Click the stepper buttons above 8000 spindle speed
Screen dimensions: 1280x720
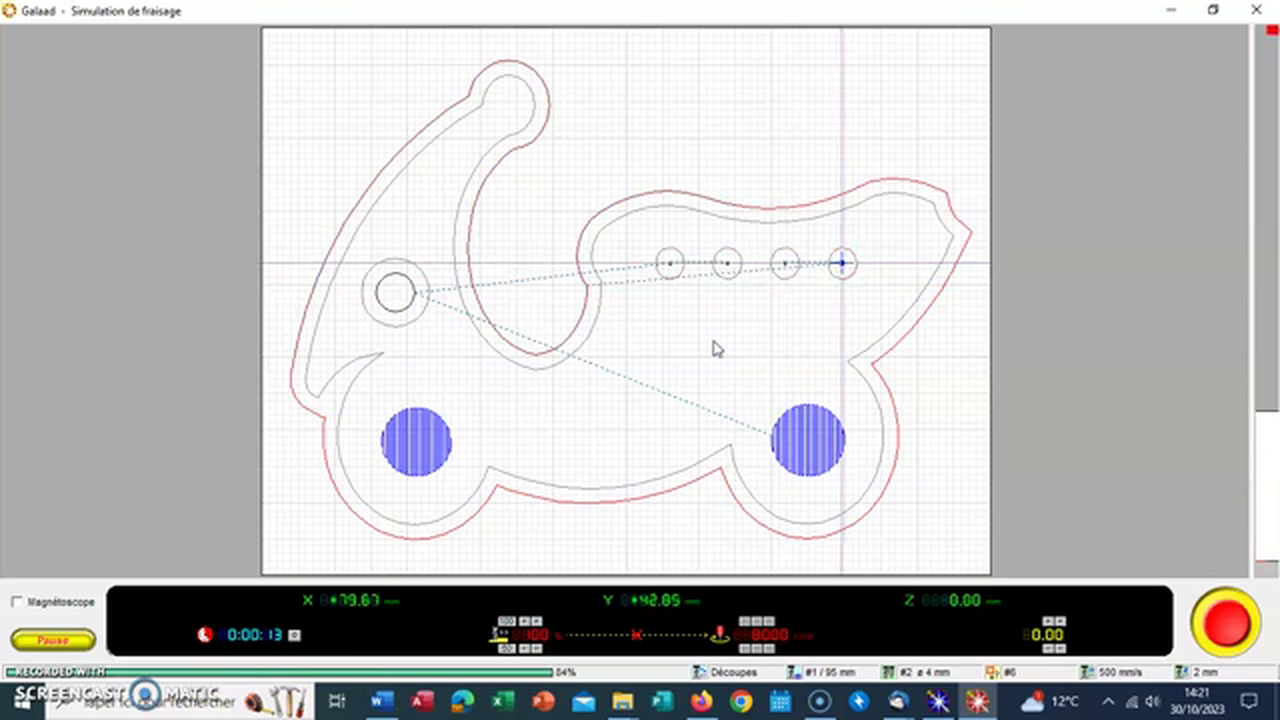coord(755,621)
